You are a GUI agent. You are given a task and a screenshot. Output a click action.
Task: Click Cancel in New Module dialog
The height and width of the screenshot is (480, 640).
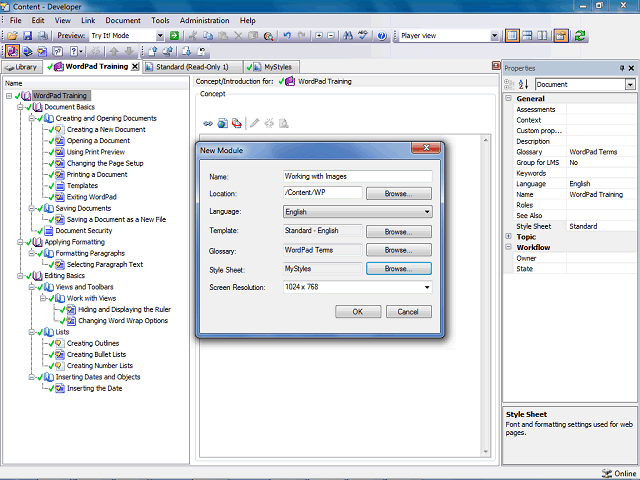pos(409,312)
